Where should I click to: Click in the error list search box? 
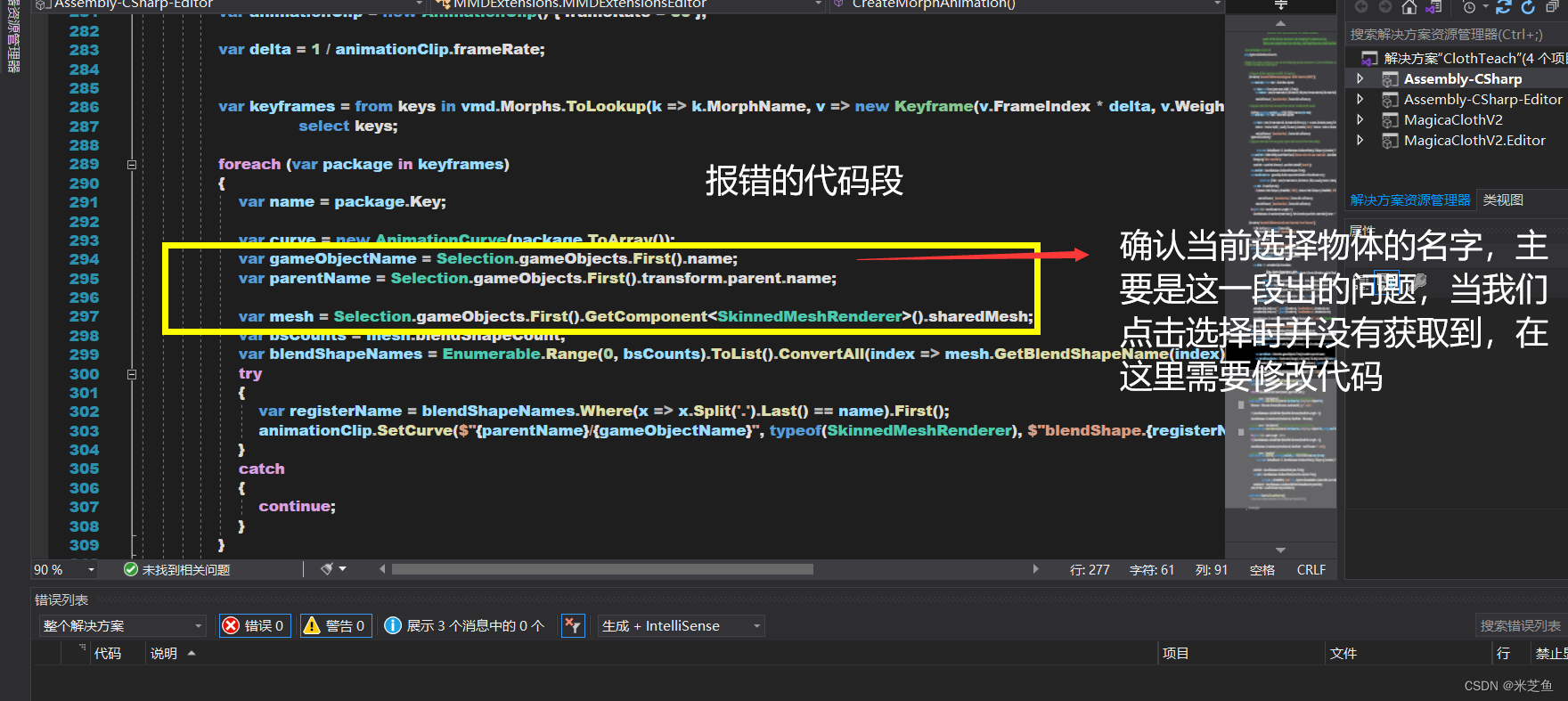coord(1520,626)
